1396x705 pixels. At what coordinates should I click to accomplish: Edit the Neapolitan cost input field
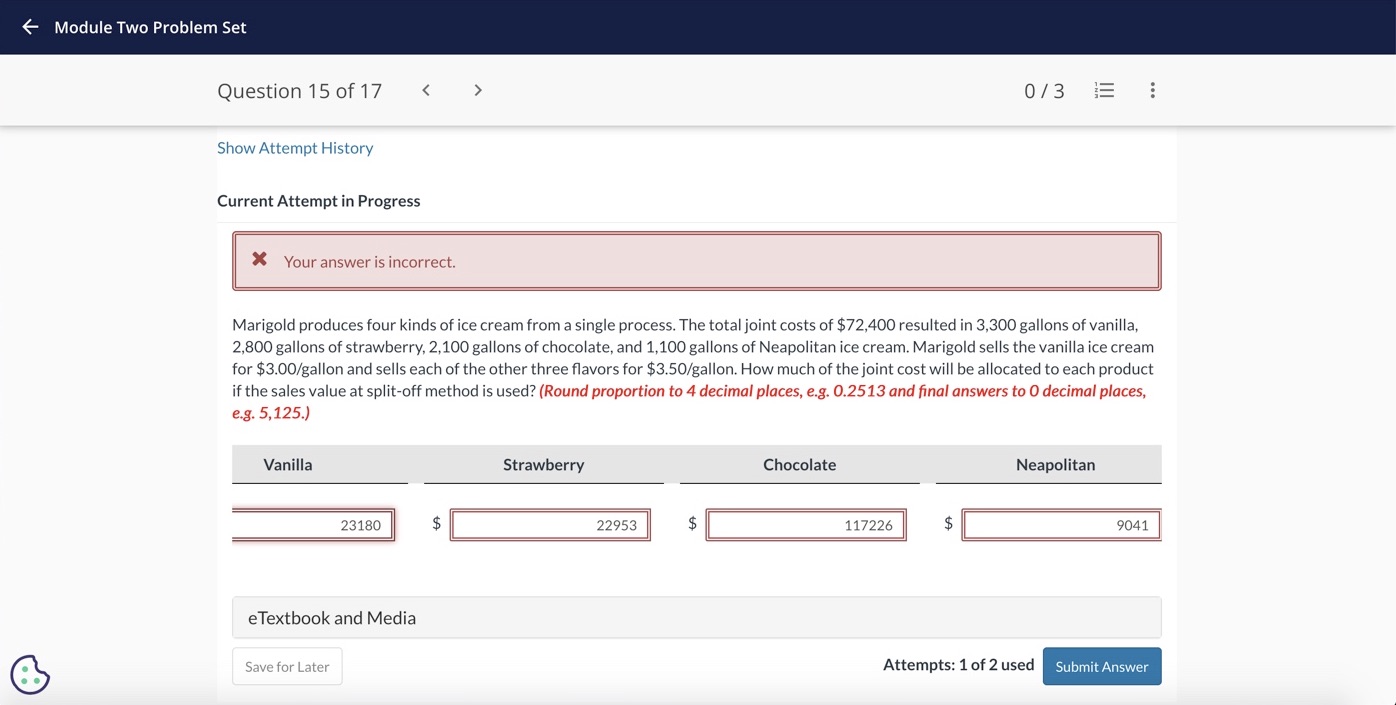(1061, 525)
